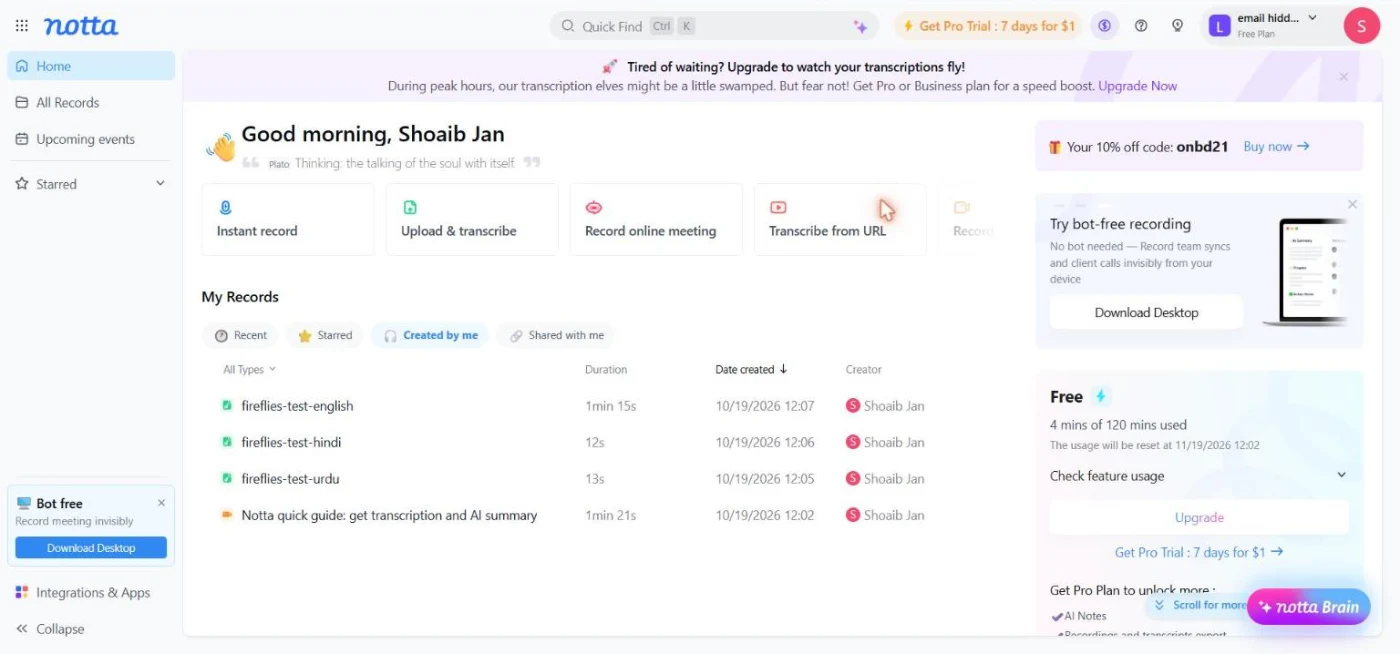
Task: Open All Records in sidebar
Action: 91,103
